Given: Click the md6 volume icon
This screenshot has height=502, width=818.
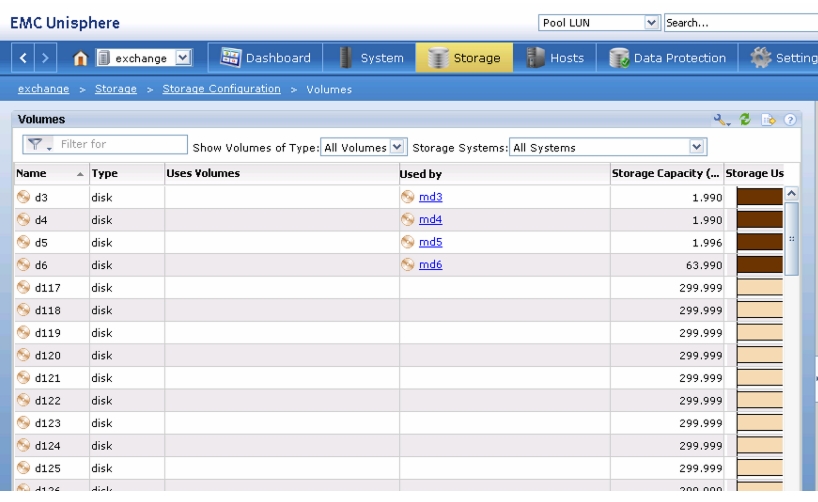Looking at the screenshot, I should [407, 265].
